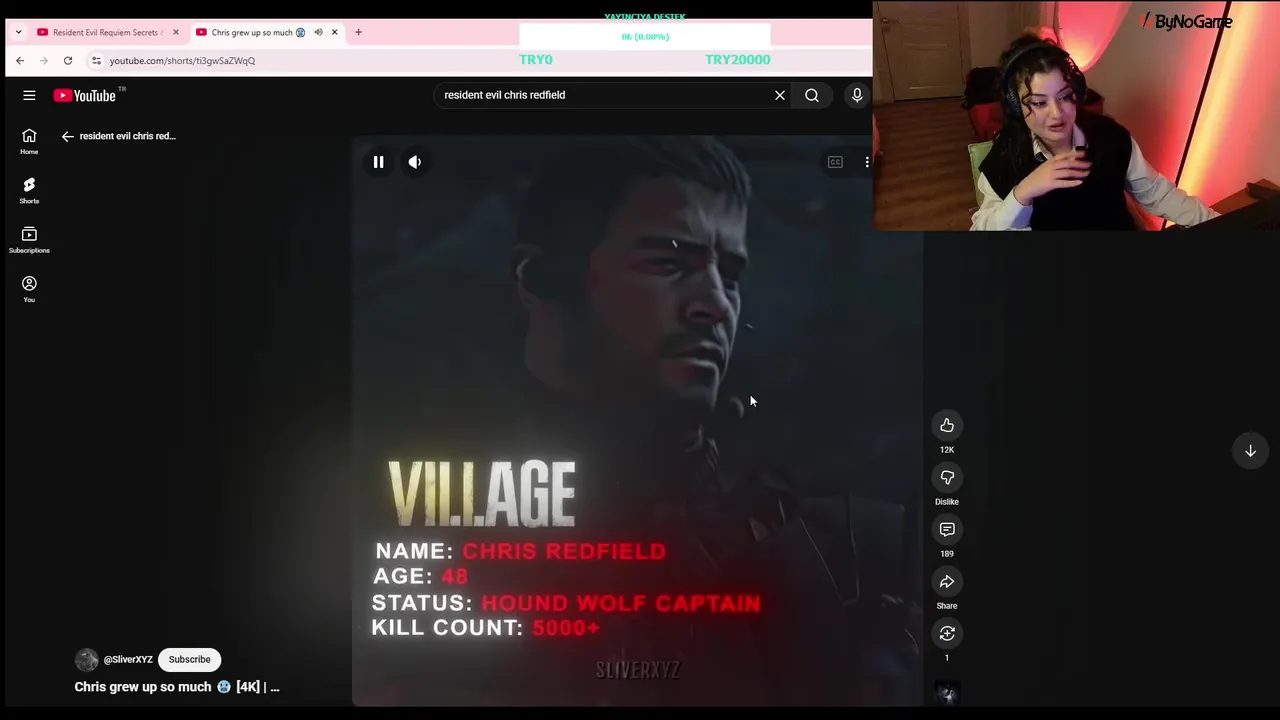Image resolution: width=1280 pixels, height=720 pixels.
Task: Open the YouTube hamburger guide menu
Action: point(29,95)
